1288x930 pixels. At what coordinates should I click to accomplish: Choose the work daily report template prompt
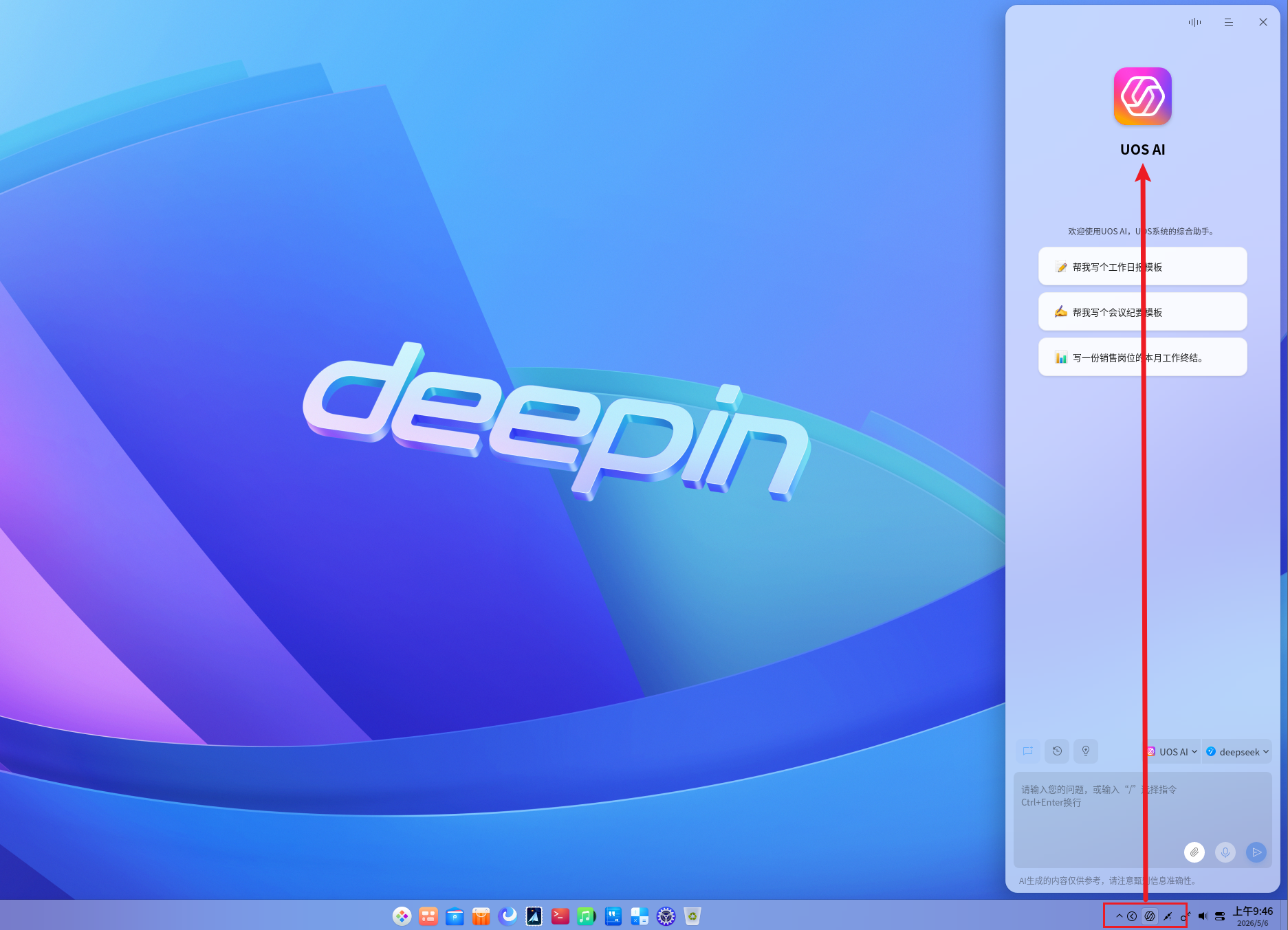point(1143,267)
